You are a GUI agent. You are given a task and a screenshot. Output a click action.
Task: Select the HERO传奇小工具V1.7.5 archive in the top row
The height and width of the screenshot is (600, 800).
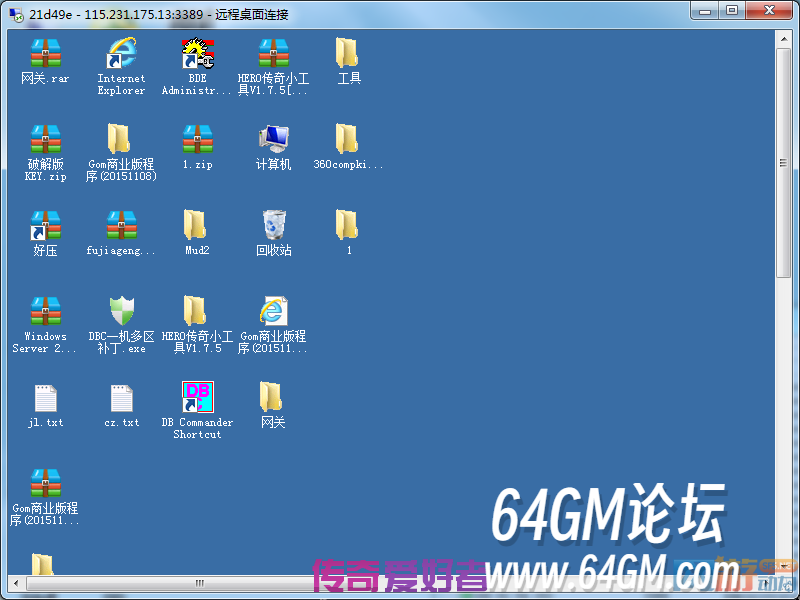(x=273, y=53)
